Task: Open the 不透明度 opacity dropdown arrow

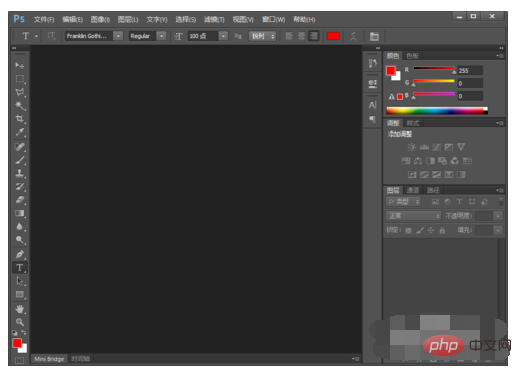Action: (498, 216)
